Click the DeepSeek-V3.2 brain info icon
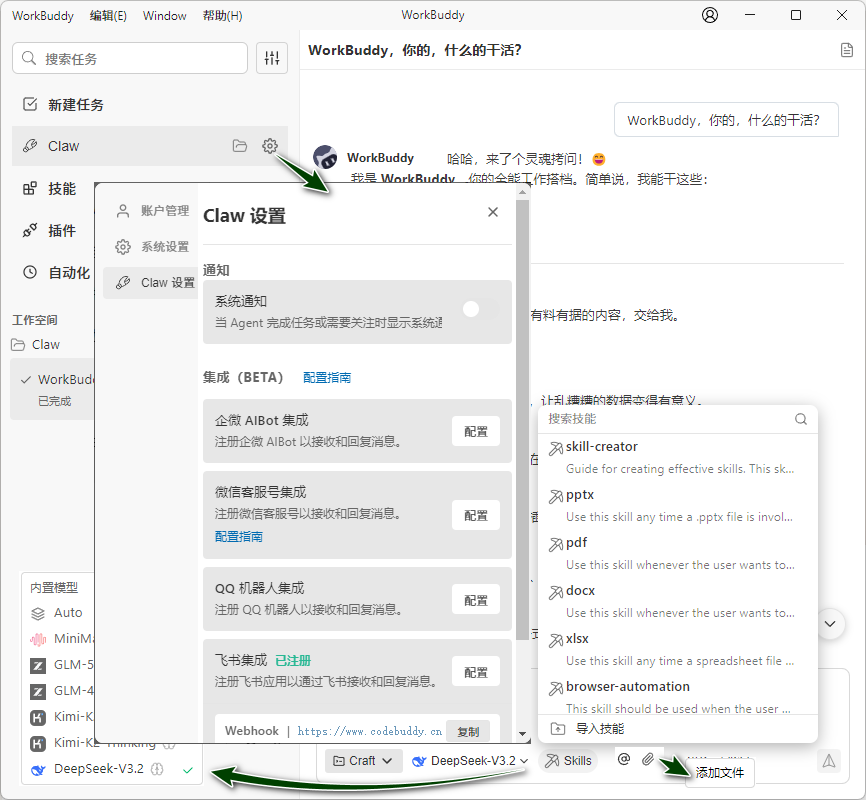This screenshot has height=800, width=866. coord(157,769)
